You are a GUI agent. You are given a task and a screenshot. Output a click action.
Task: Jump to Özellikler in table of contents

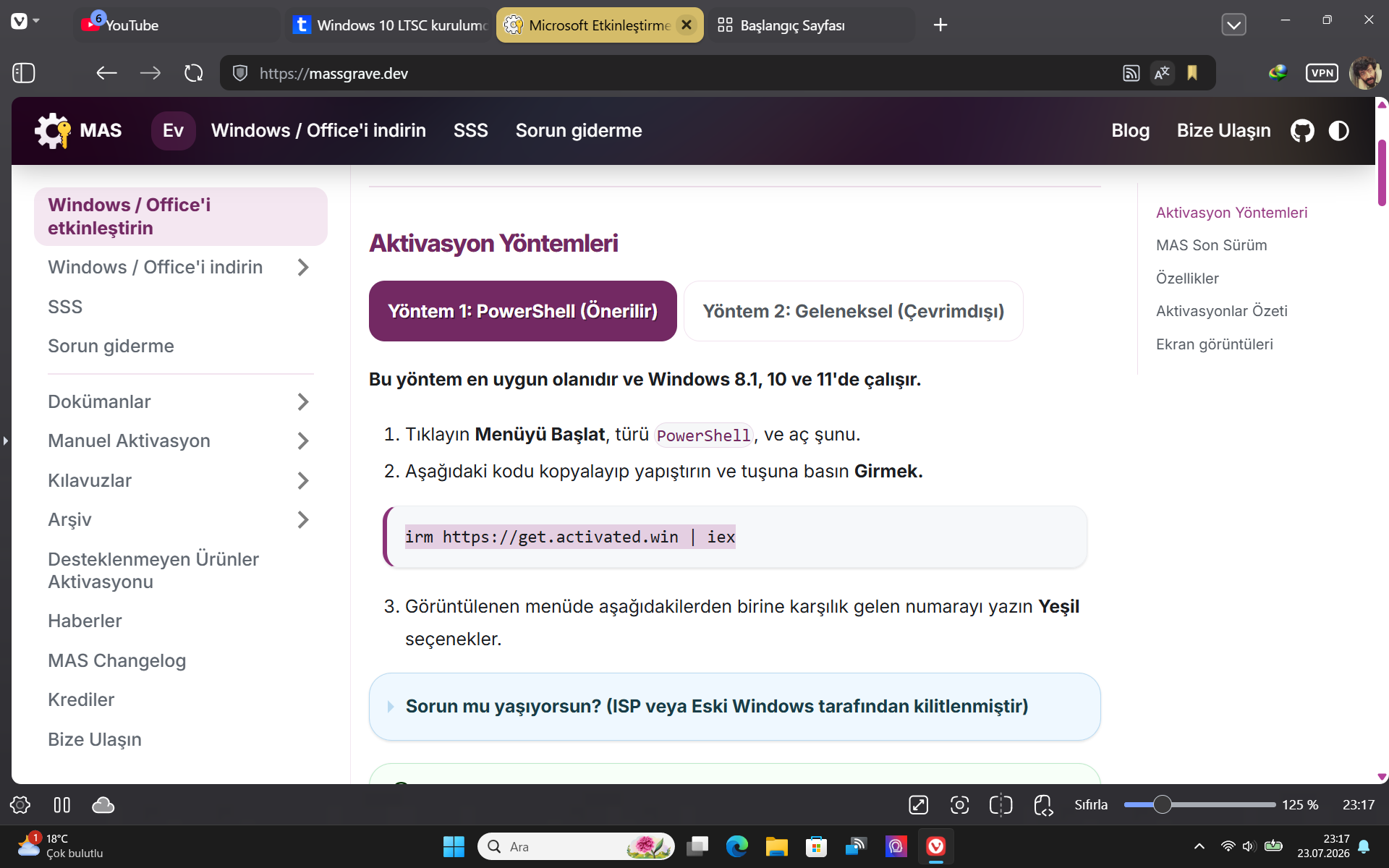(1187, 278)
